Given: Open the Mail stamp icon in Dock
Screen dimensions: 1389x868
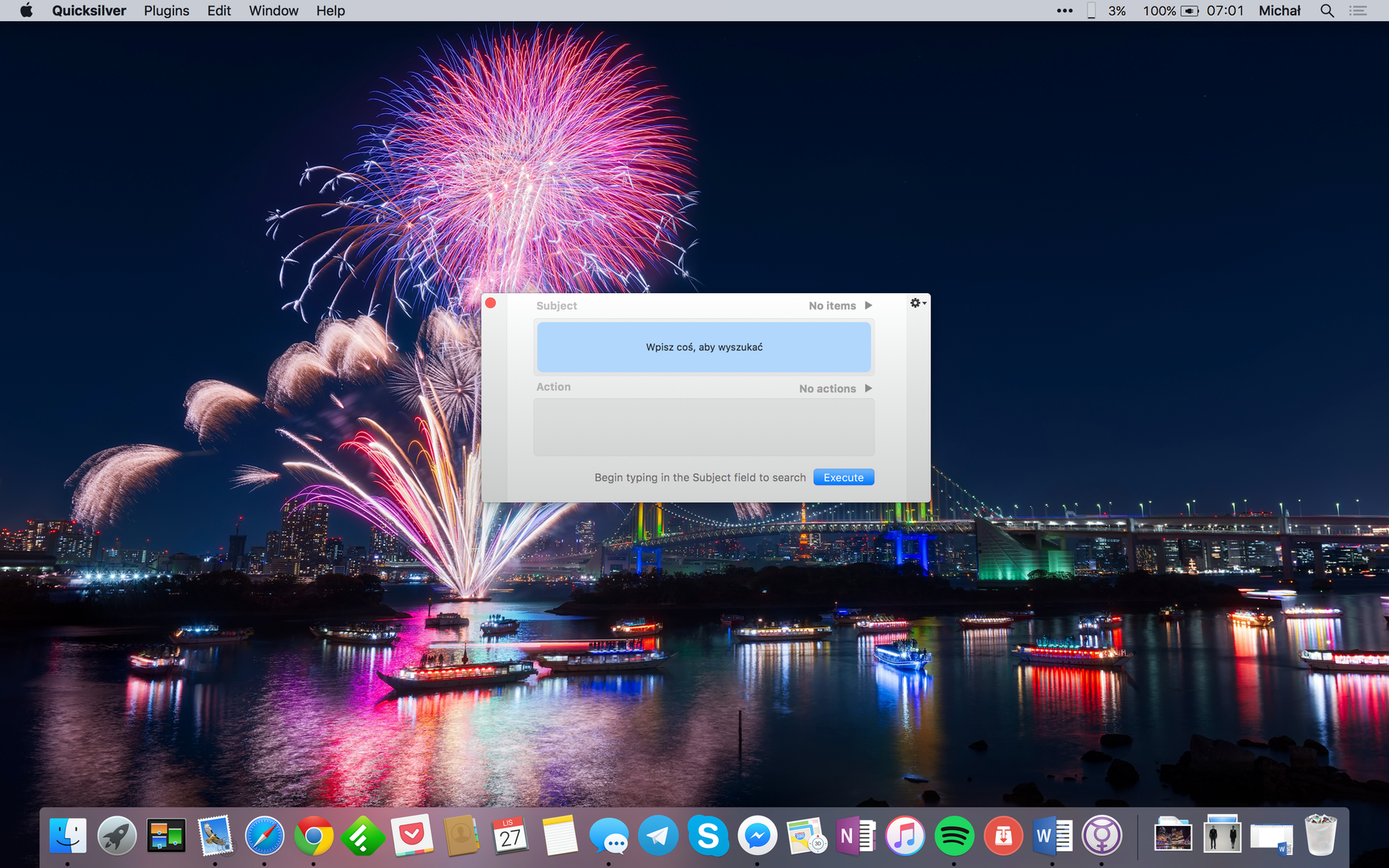Looking at the screenshot, I should (x=216, y=836).
